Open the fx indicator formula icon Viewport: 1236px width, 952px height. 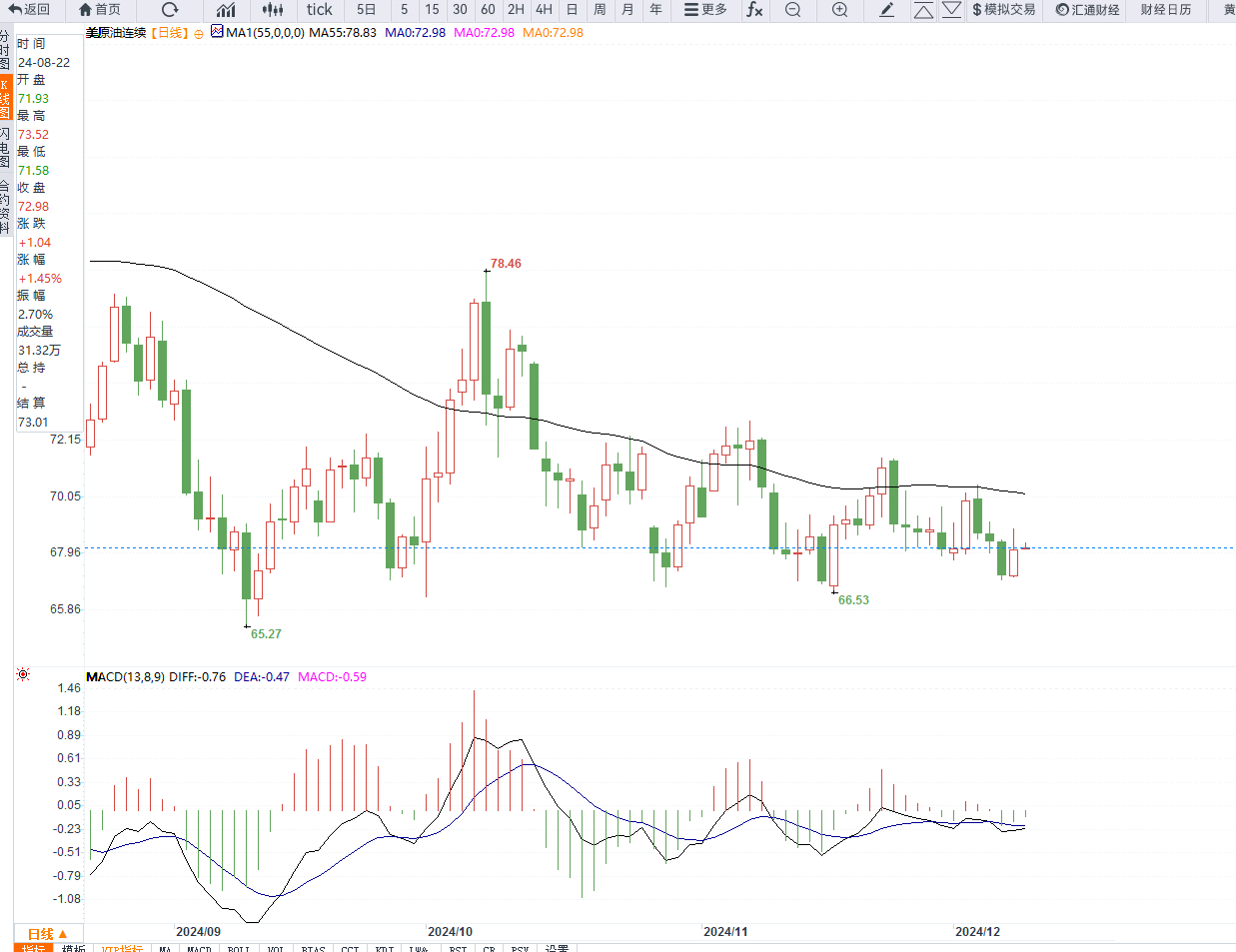coord(754,10)
